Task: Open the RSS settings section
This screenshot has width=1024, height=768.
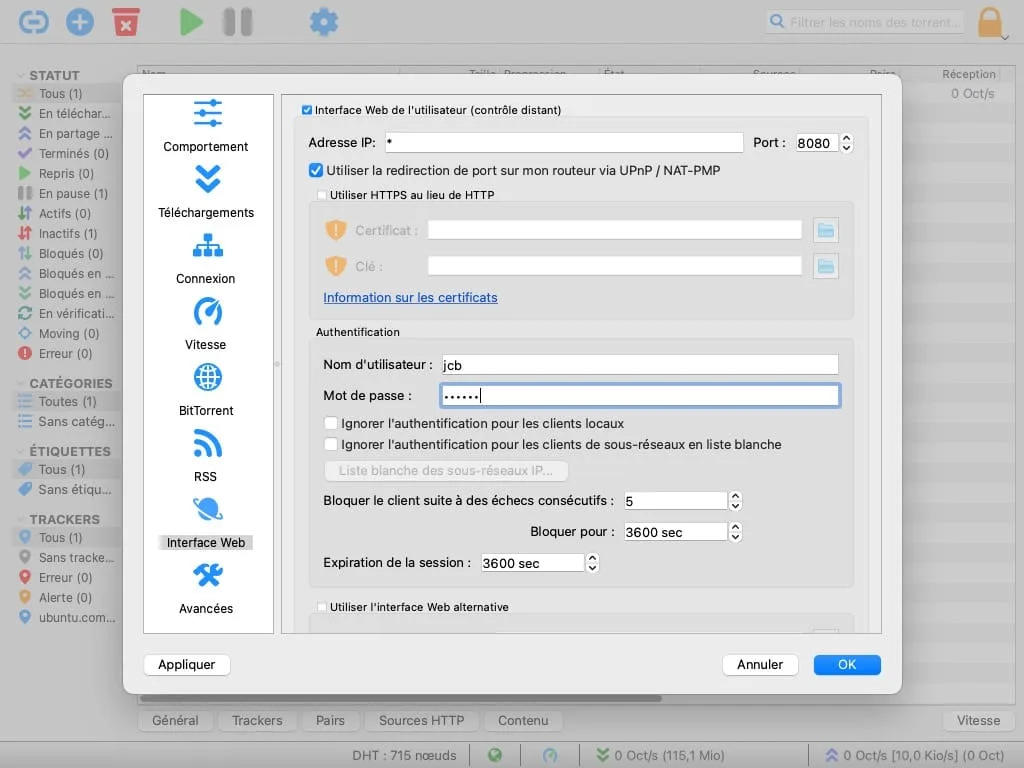Action: (x=206, y=456)
